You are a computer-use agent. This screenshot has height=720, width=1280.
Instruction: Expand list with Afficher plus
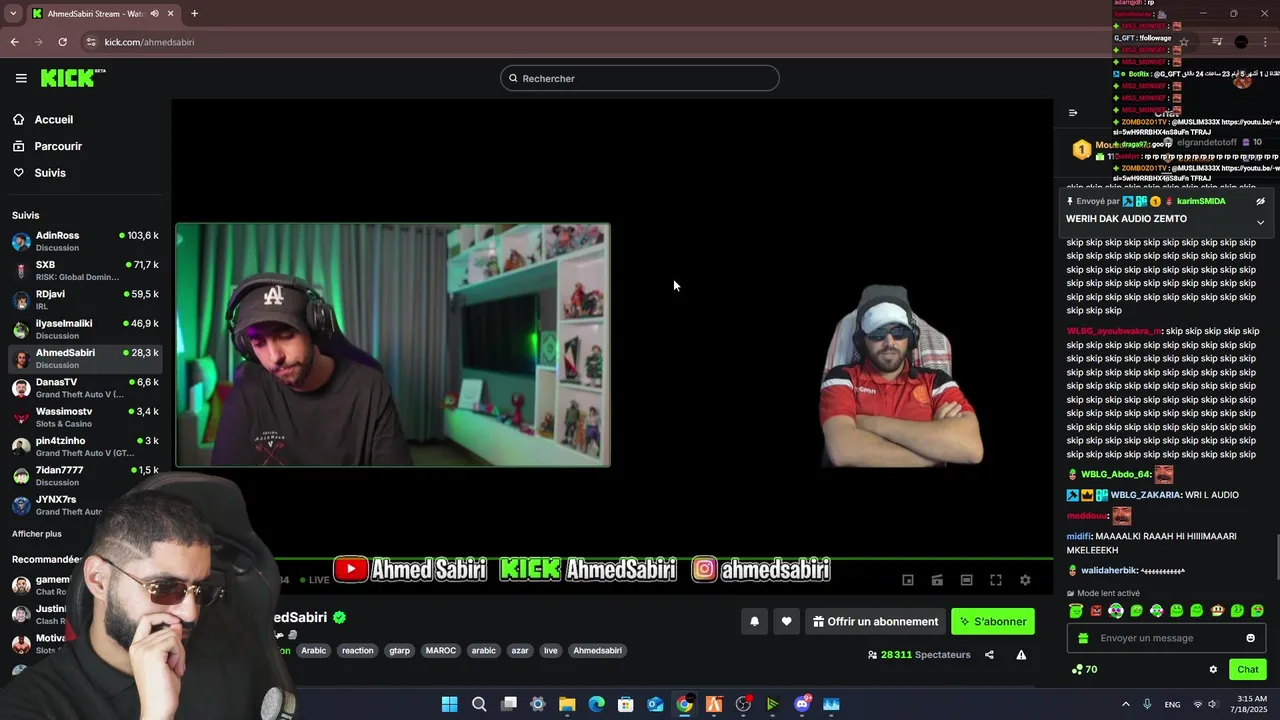[x=37, y=534]
